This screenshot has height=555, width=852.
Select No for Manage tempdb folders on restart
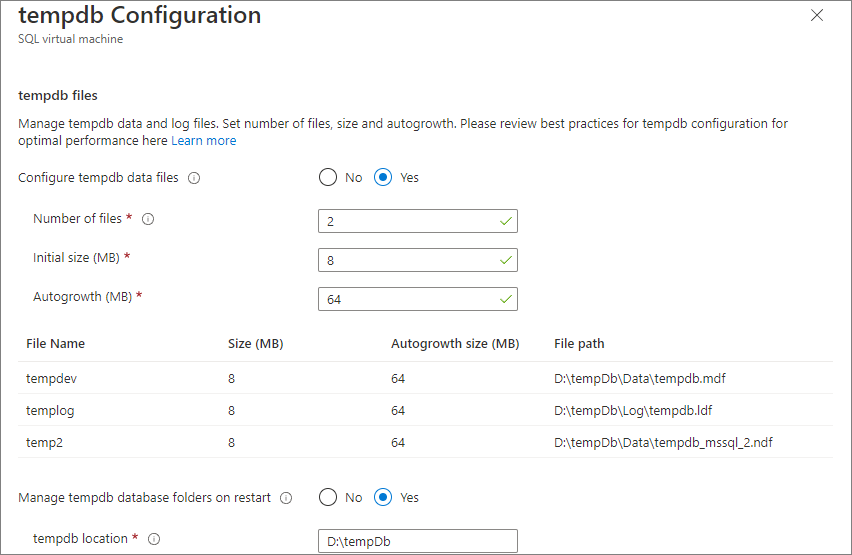pos(329,498)
